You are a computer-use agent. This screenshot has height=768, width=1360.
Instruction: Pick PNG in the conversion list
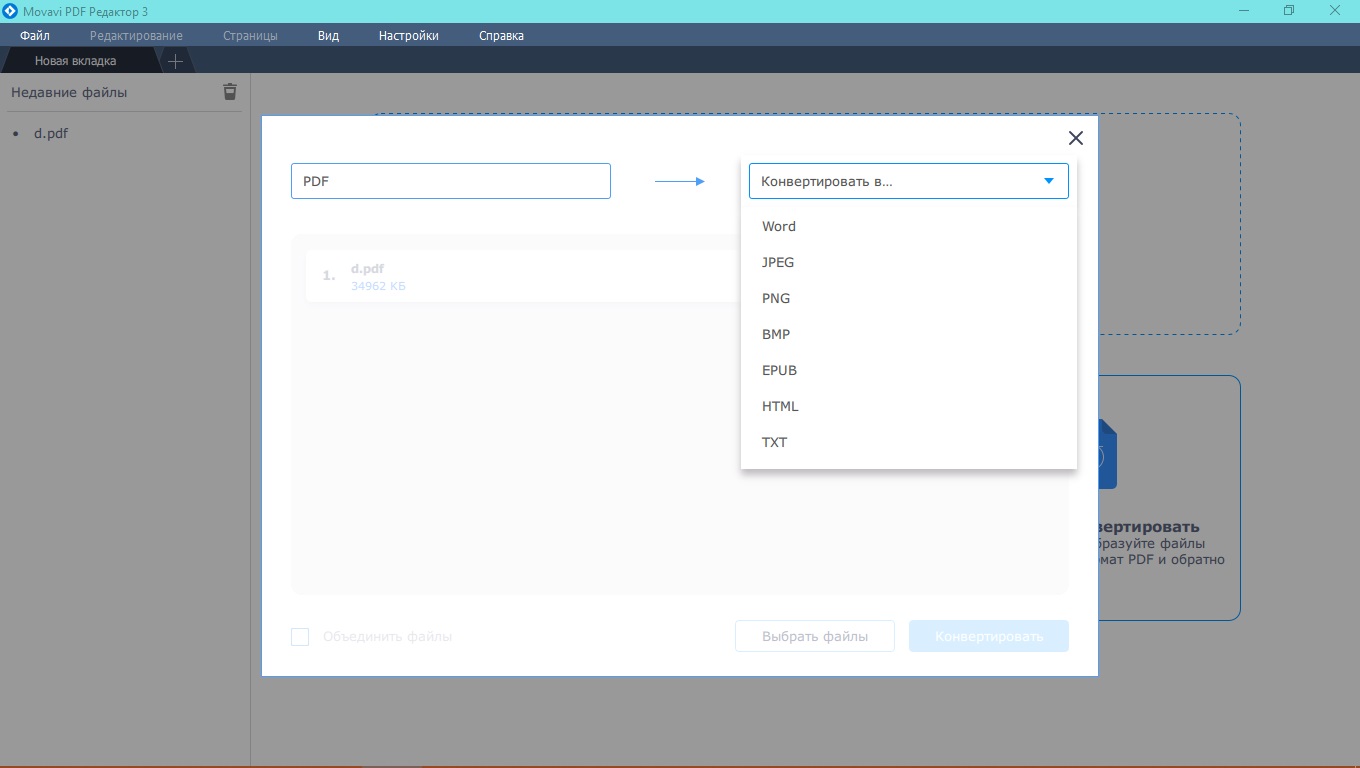(776, 298)
